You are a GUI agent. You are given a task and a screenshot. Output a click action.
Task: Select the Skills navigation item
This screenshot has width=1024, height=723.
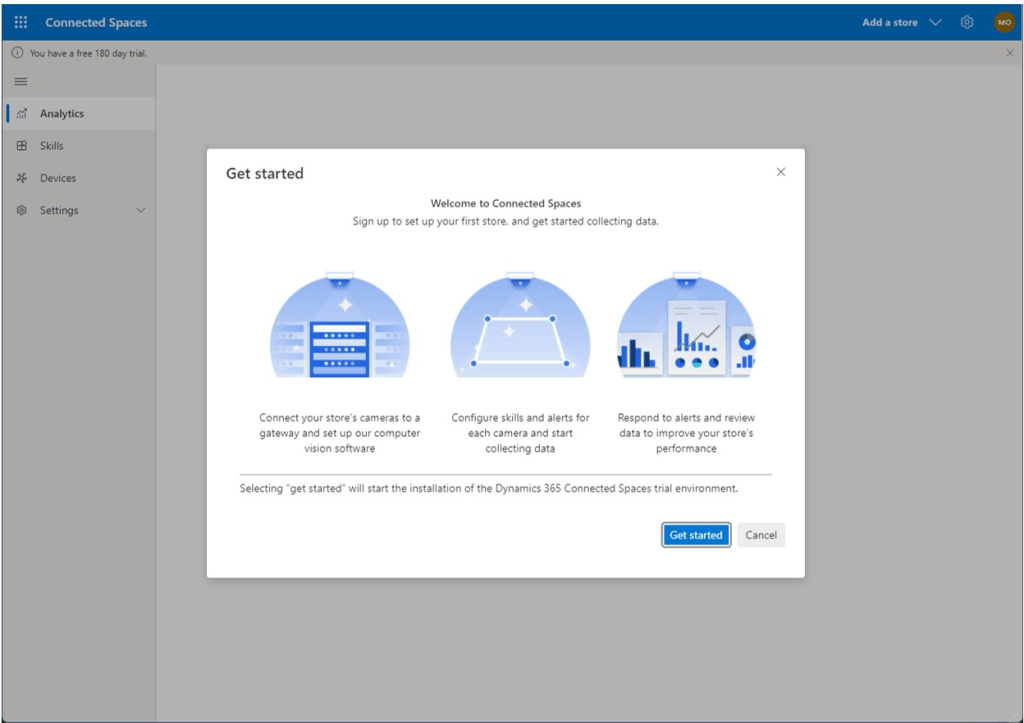pos(52,146)
